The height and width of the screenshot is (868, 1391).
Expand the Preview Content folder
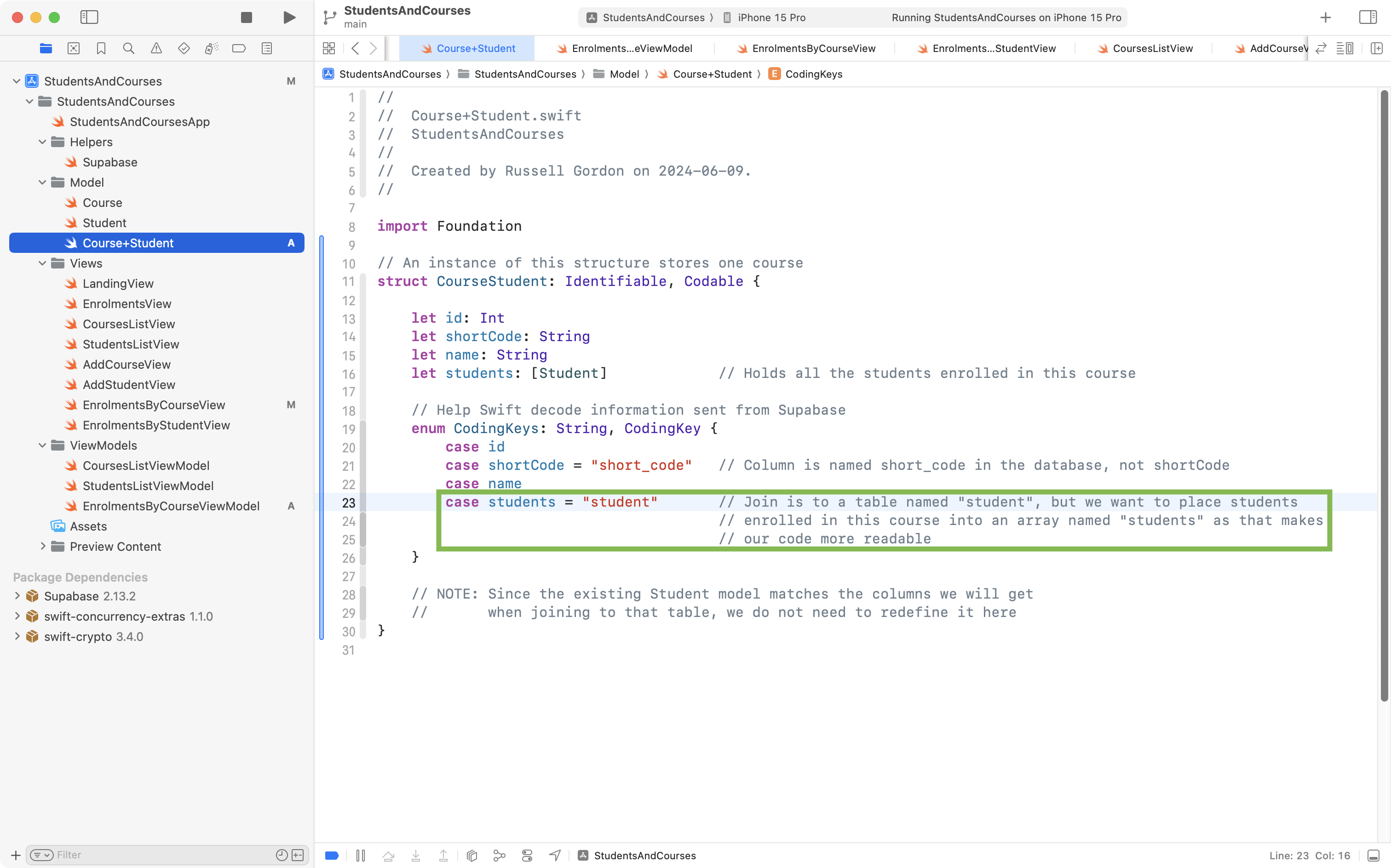pos(43,547)
